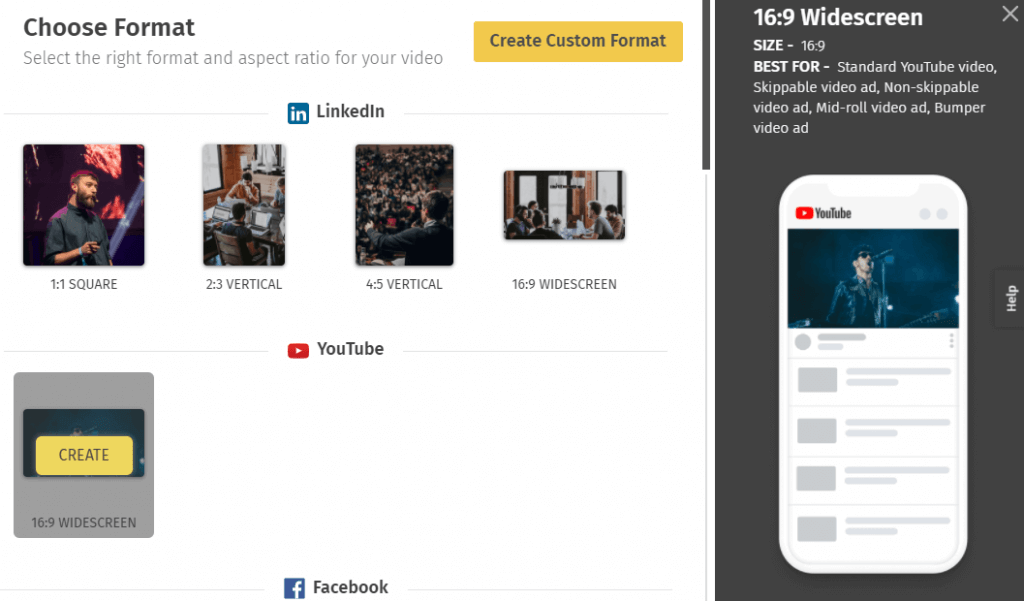Viewport: 1024px width, 601px height.
Task: Click the format list vertical scrollbar
Action: (x=706, y=85)
